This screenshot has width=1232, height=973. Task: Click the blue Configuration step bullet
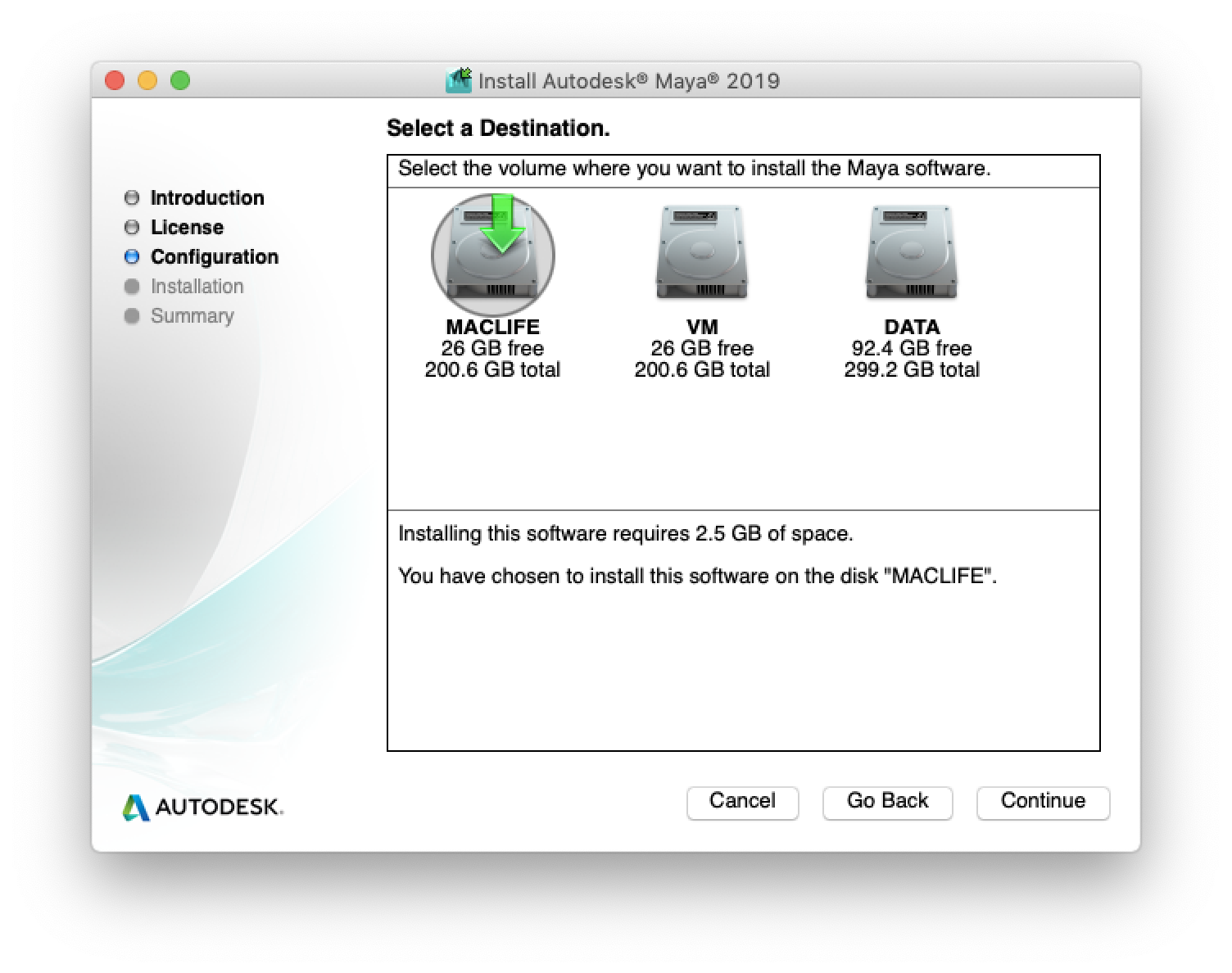coord(132,257)
